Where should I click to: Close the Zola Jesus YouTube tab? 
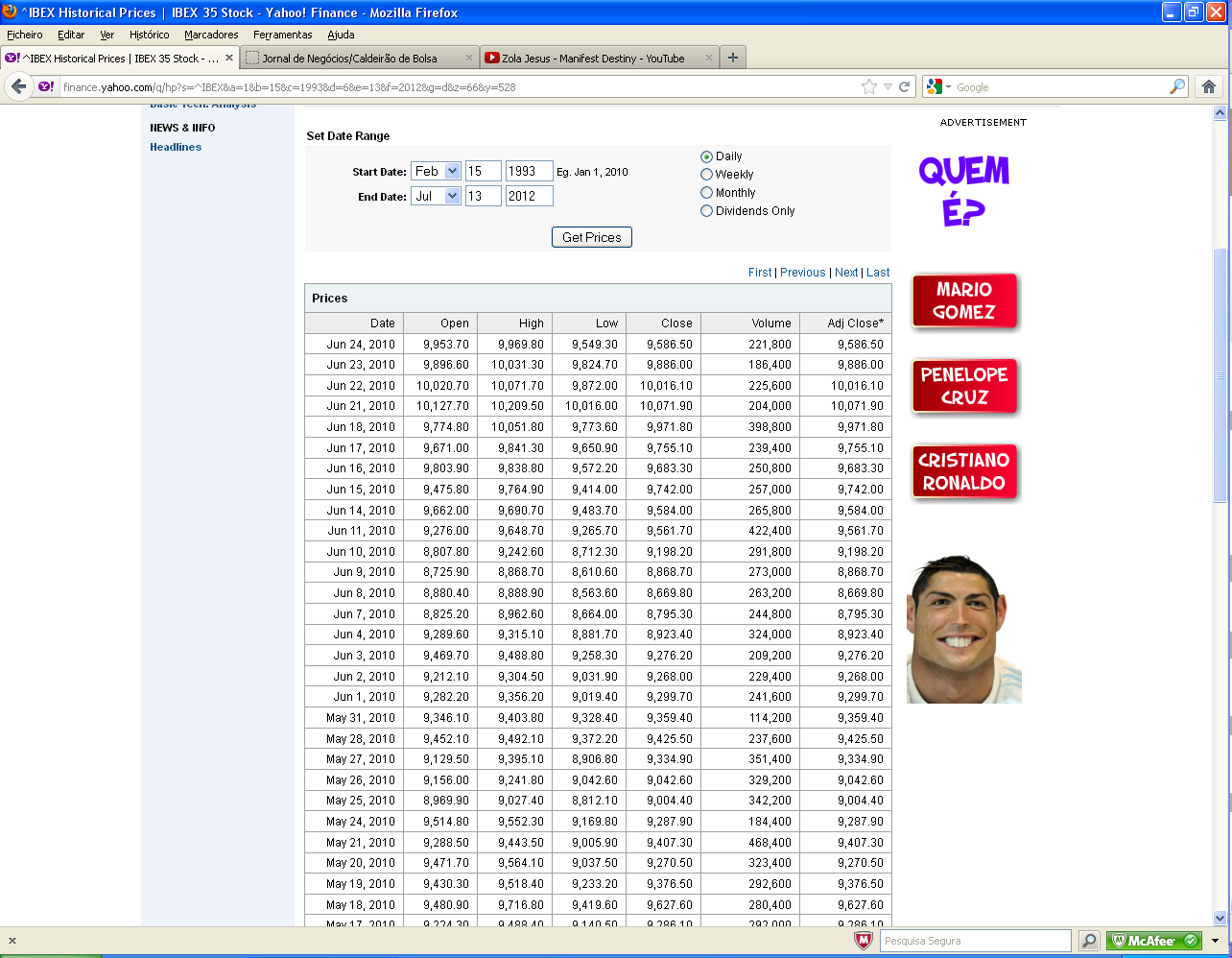(710, 58)
